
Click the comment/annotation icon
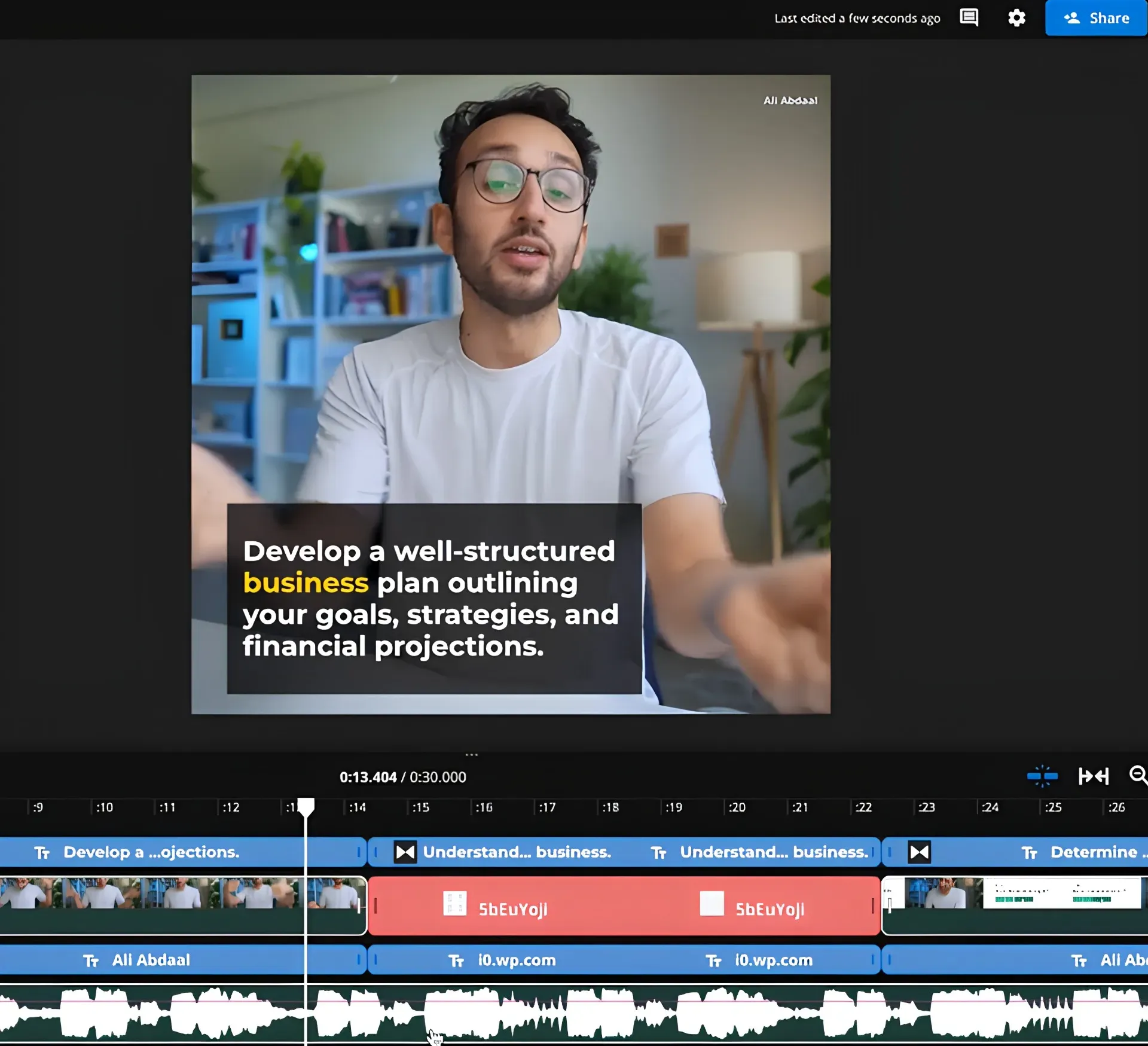tap(969, 18)
